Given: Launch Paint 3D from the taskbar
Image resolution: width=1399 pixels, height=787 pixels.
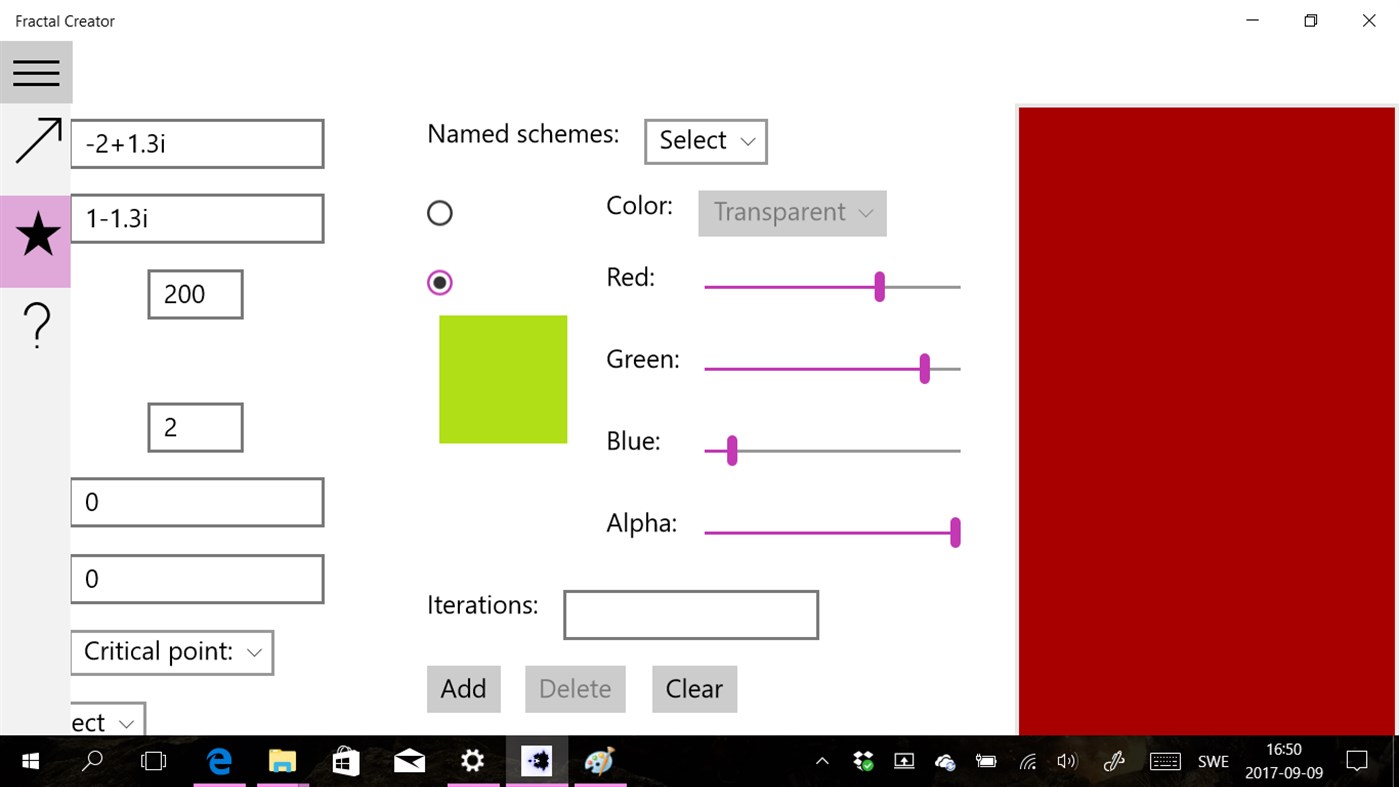Looking at the screenshot, I should (600, 761).
